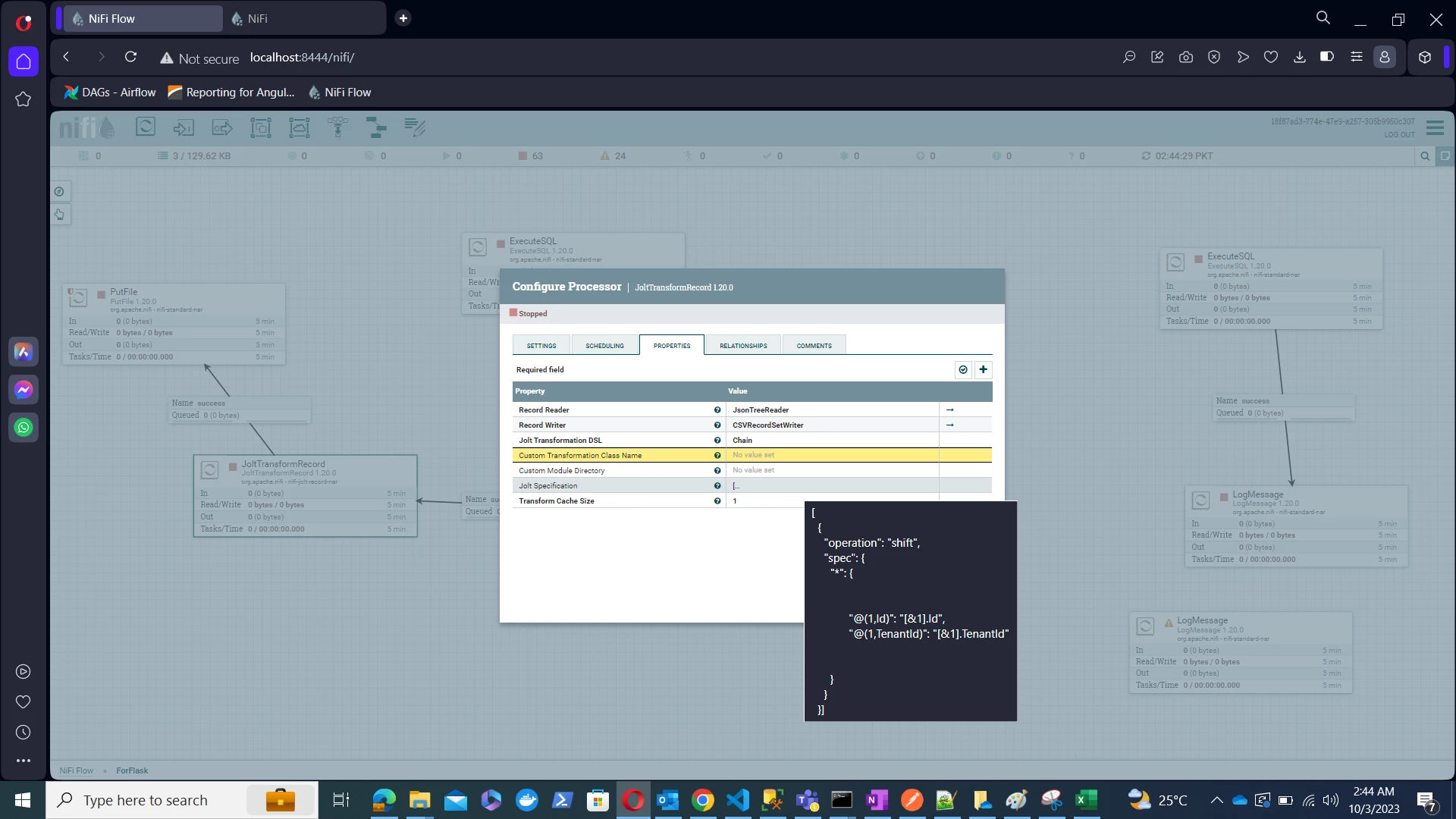Screen dimensions: 1456x819
Task: Edit the Jolt Transformation DSL Chain value
Action: 832,440
